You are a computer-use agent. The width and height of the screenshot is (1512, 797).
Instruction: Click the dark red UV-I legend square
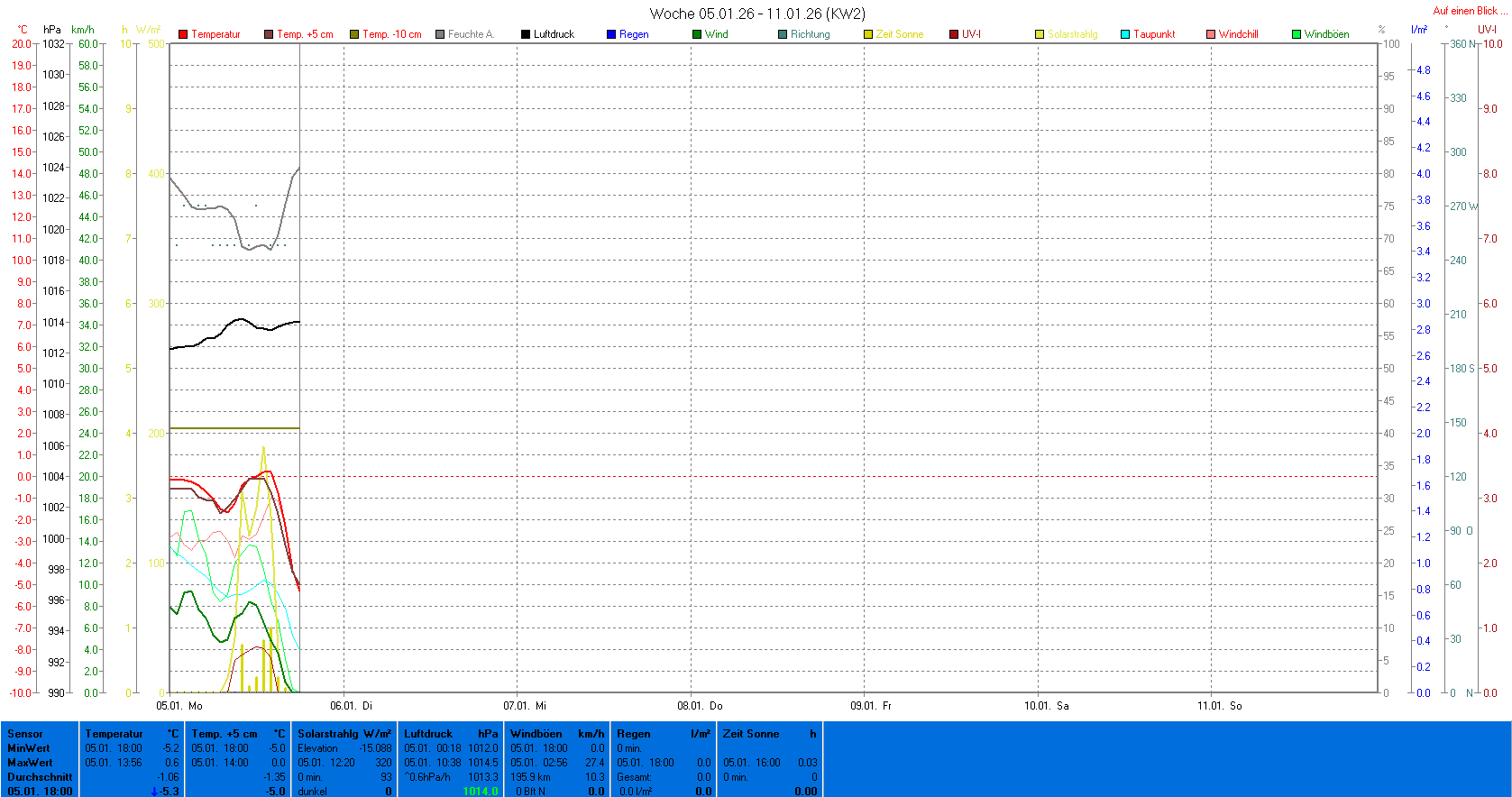pos(954,34)
